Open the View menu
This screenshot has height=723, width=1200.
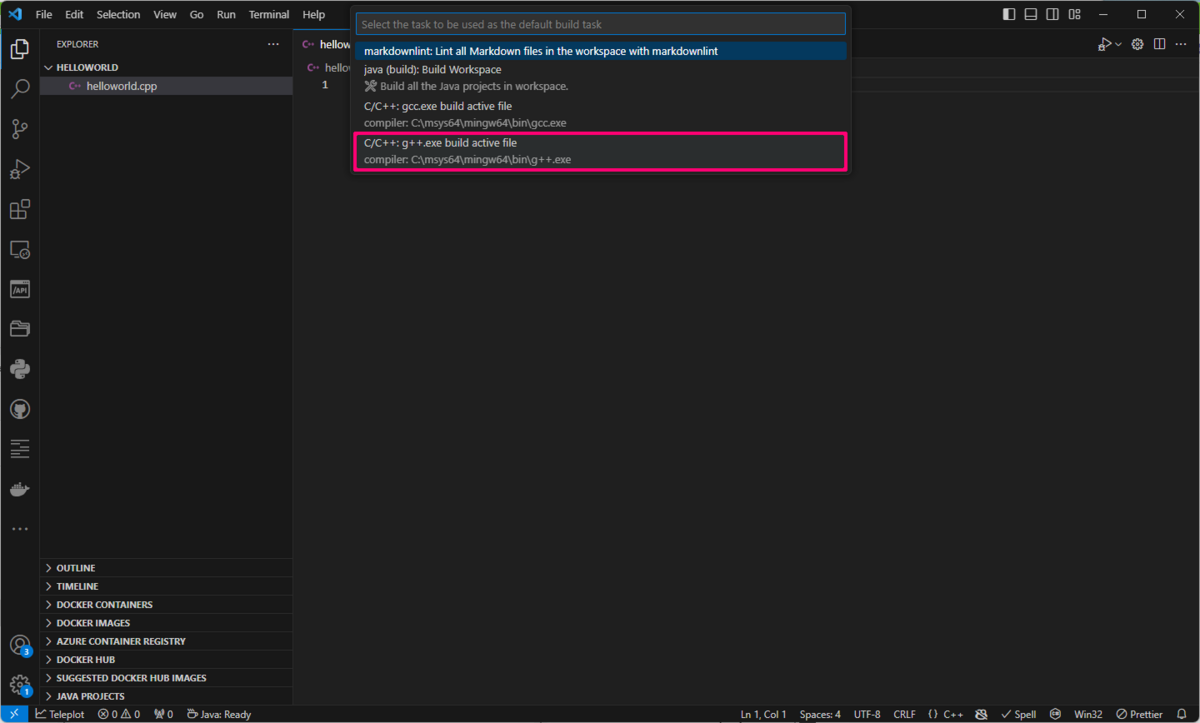coord(165,15)
